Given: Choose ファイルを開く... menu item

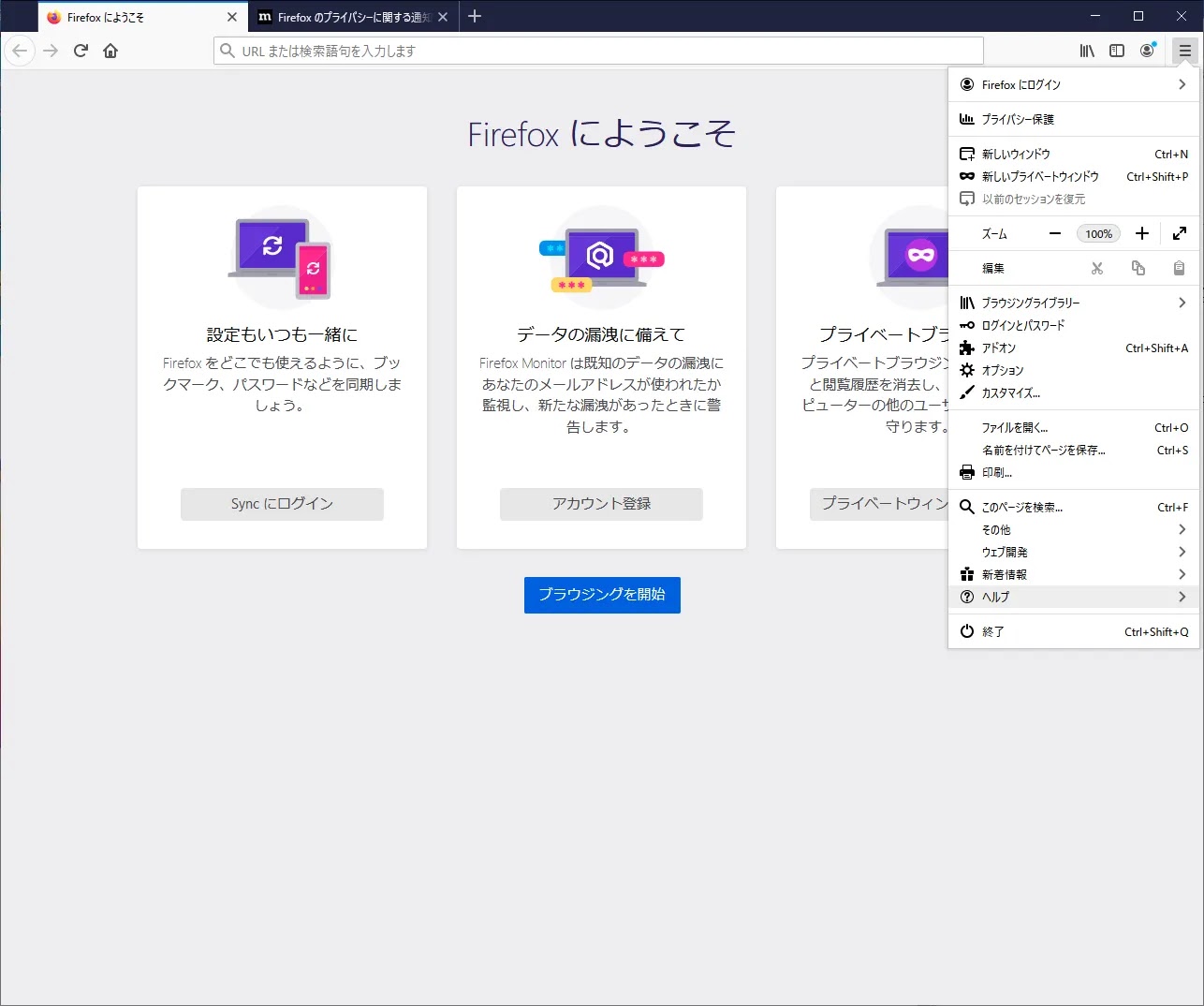Looking at the screenshot, I should click(x=1074, y=427).
